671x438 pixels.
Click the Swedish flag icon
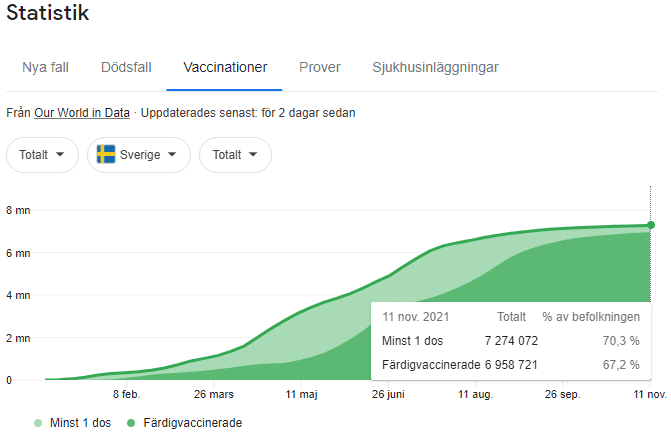pos(106,155)
